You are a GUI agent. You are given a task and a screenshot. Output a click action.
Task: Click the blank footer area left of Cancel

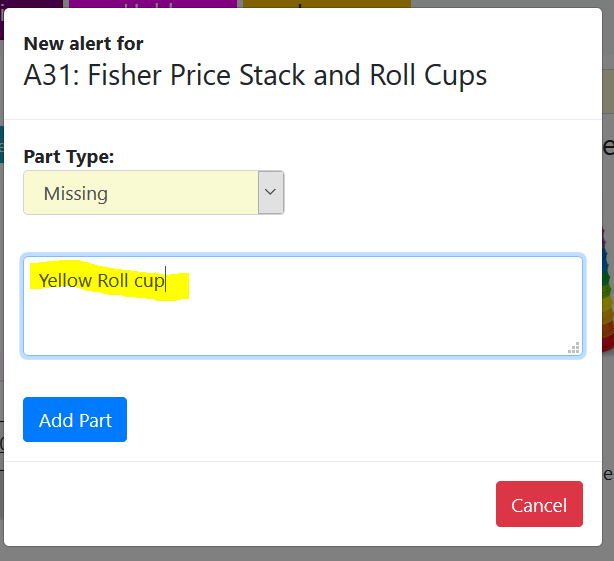250,504
